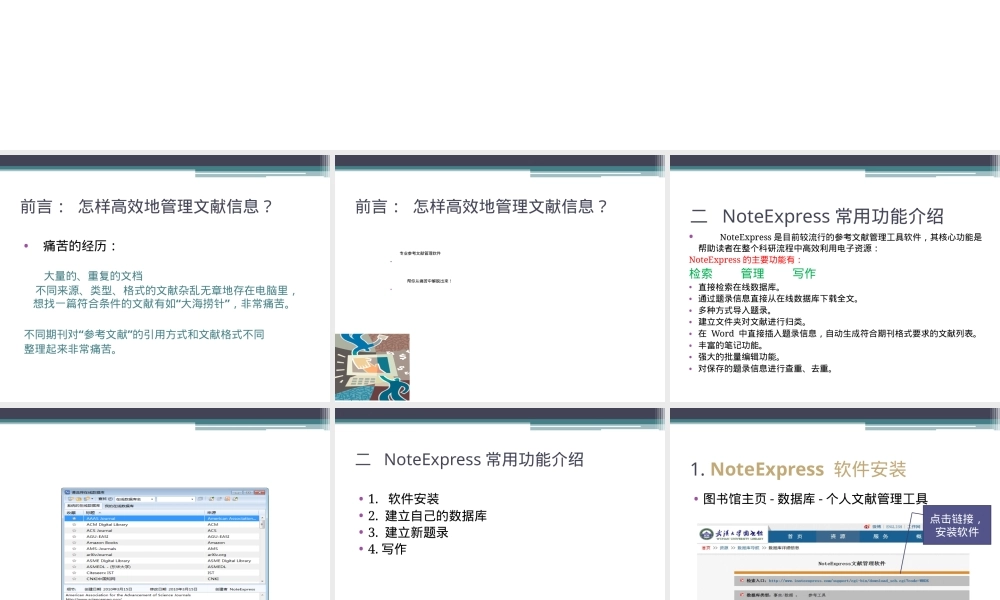The height and width of the screenshot is (600, 1000).
Task: Click the ACM Digital Library row in the database screenshot
Action: click(x=163, y=525)
